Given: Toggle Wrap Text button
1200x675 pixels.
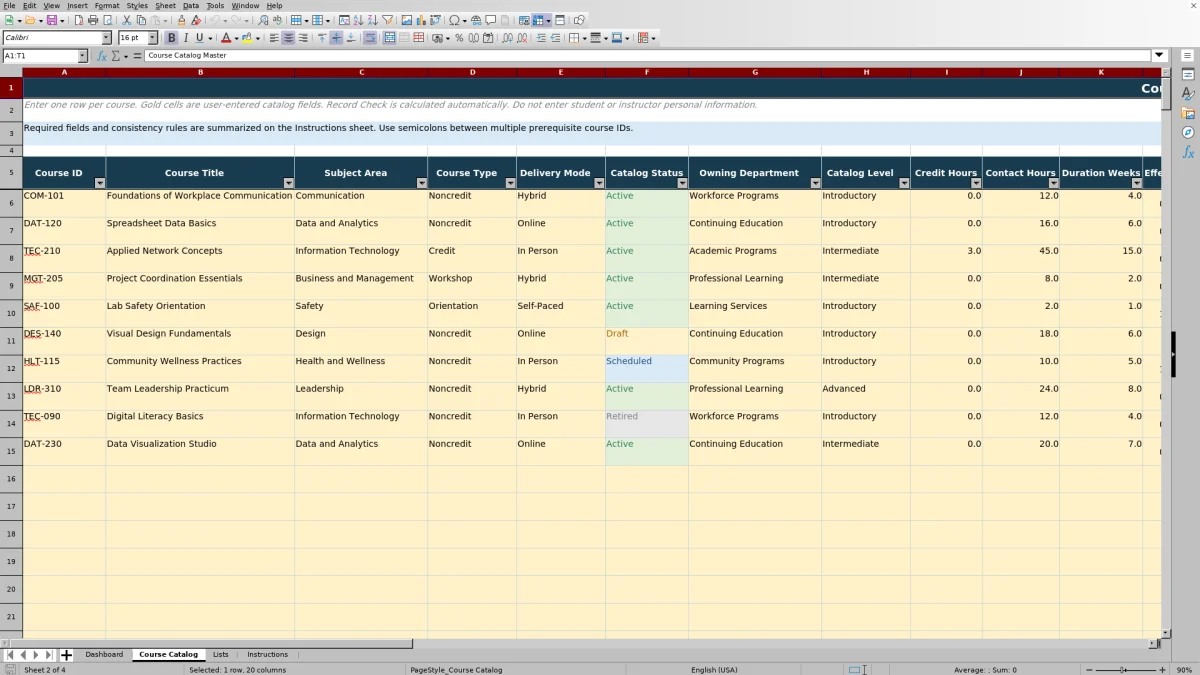Looking at the screenshot, I should 370,38.
